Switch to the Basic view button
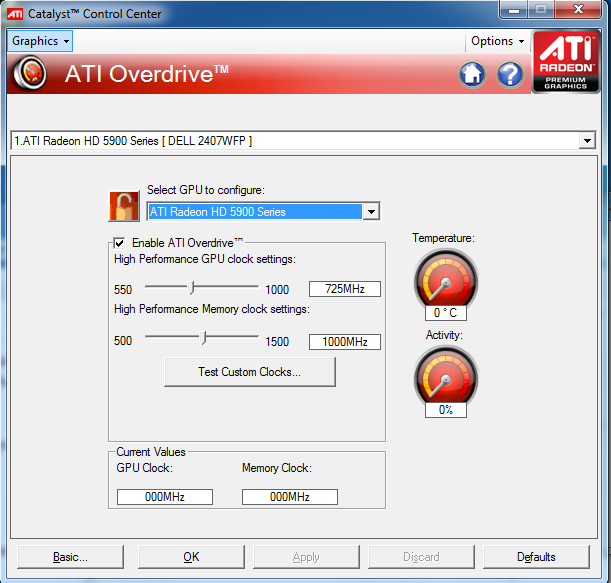The width and height of the screenshot is (611, 583). tap(71, 557)
